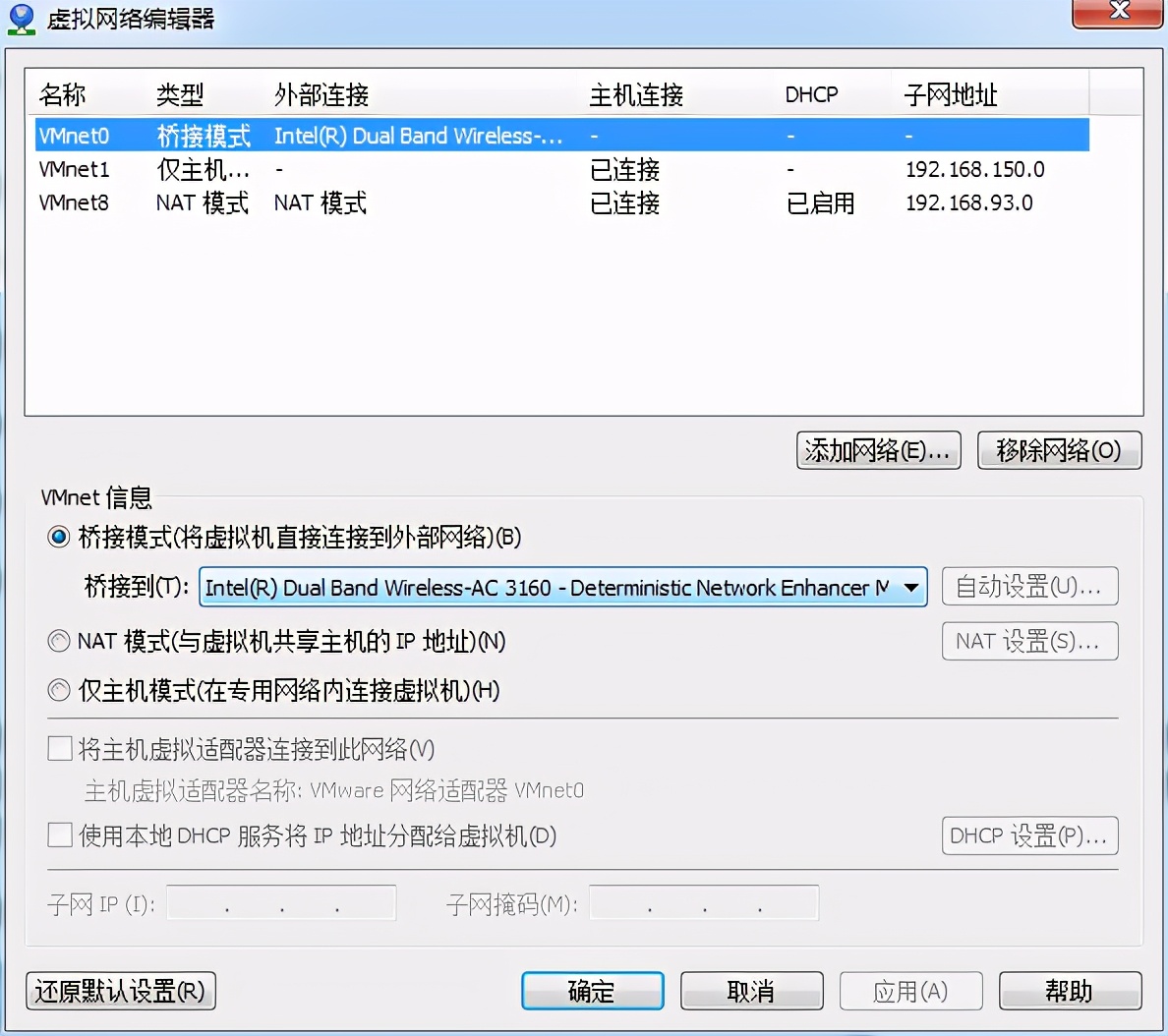
Task: Click 还原默认设置(R) to restore defaults
Action: 120,991
